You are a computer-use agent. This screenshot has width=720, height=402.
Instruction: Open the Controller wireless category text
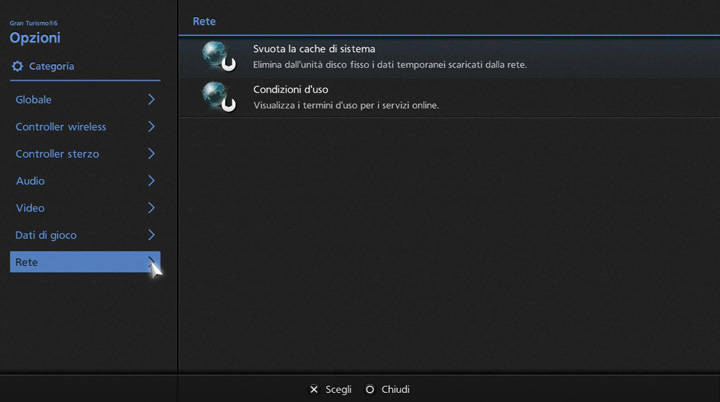[61, 127]
